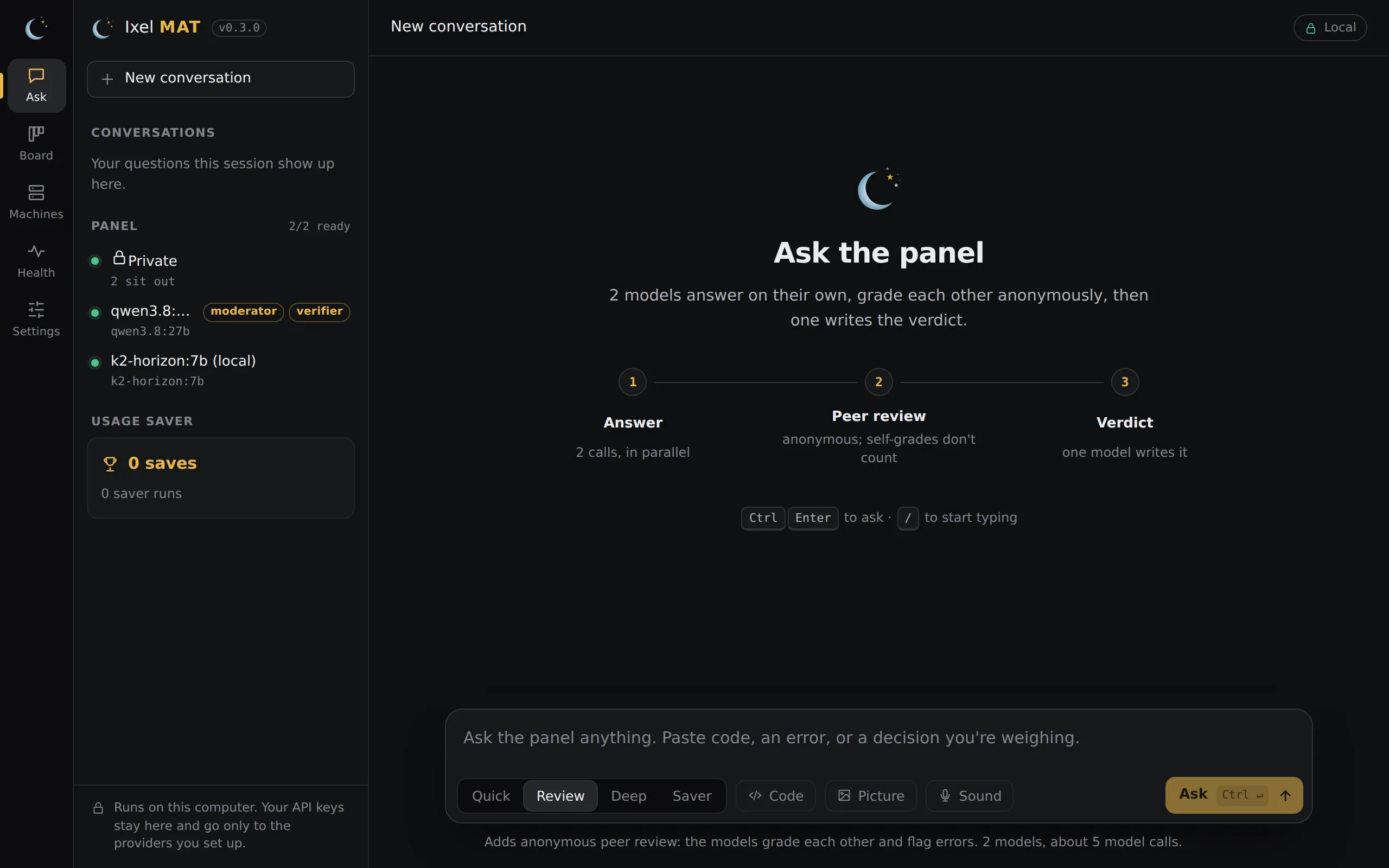
Task: Toggle the Sound input option
Action: point(970,796)
